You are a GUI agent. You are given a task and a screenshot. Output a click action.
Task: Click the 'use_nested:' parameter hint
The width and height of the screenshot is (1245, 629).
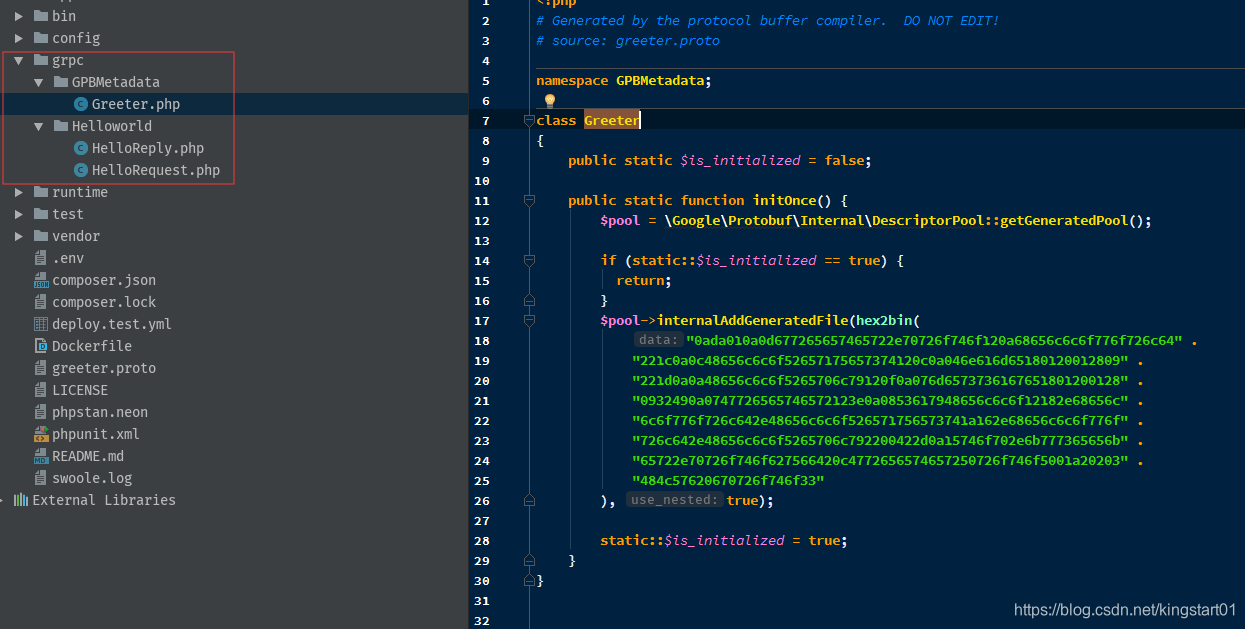click(675, 500)
